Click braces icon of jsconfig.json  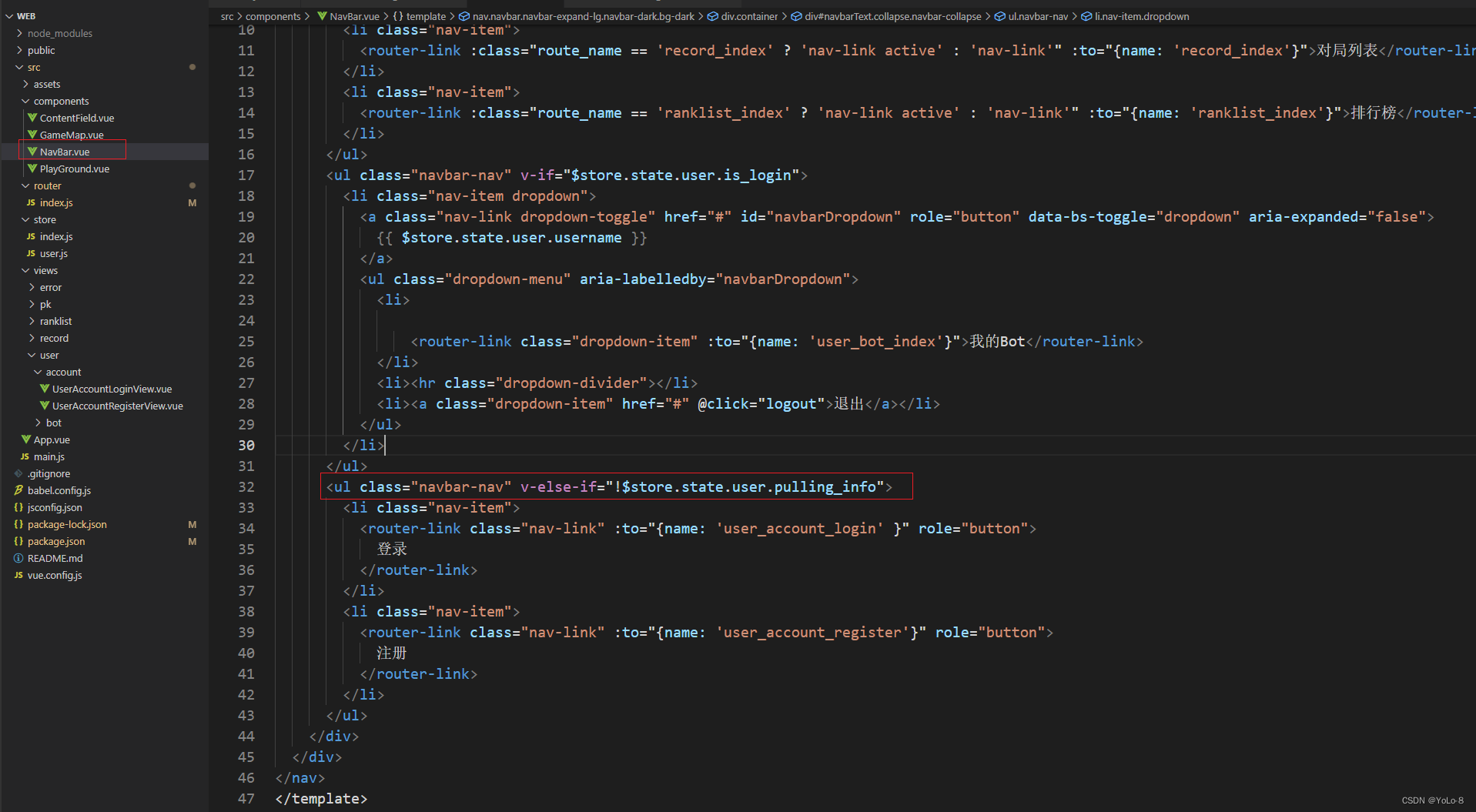click(18, 507)
